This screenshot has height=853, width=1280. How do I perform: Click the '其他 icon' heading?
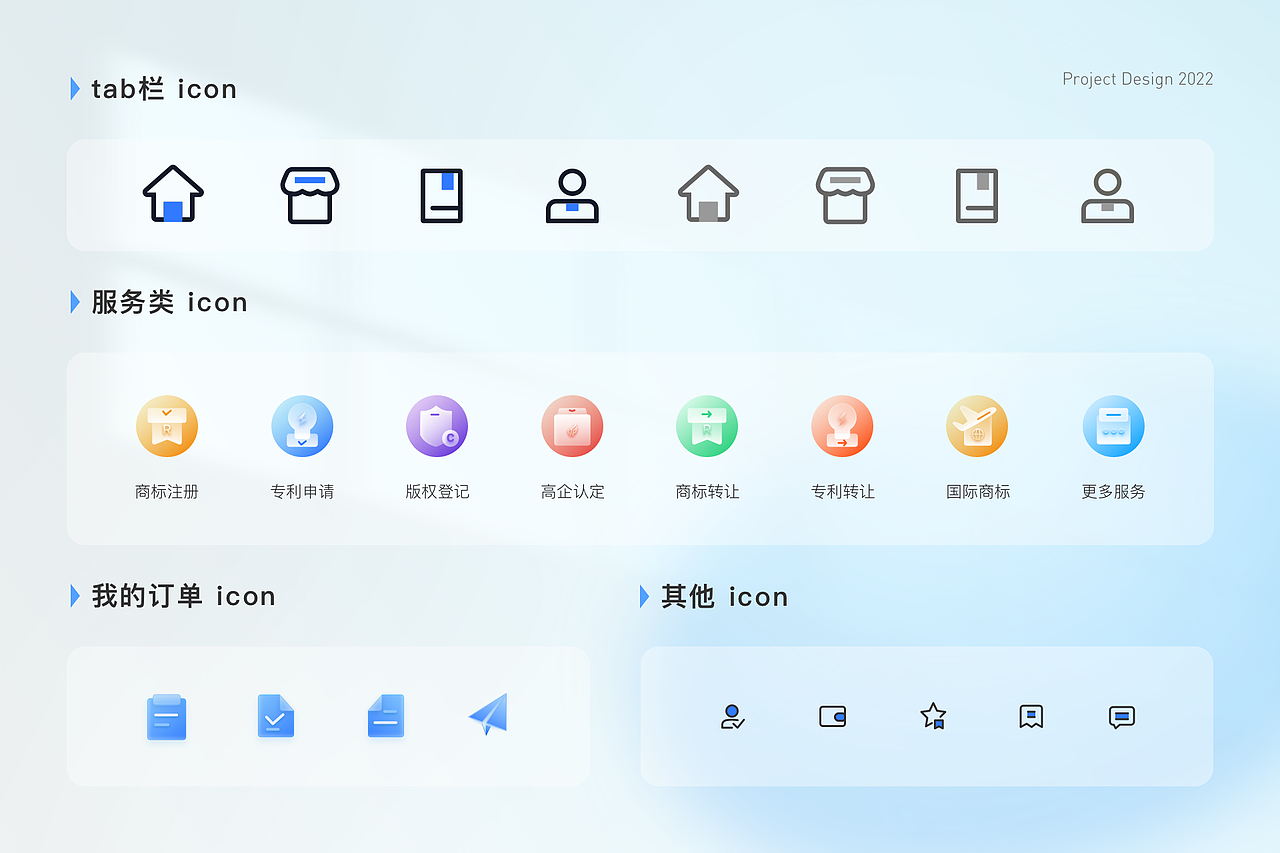click(x=724, y=597)
